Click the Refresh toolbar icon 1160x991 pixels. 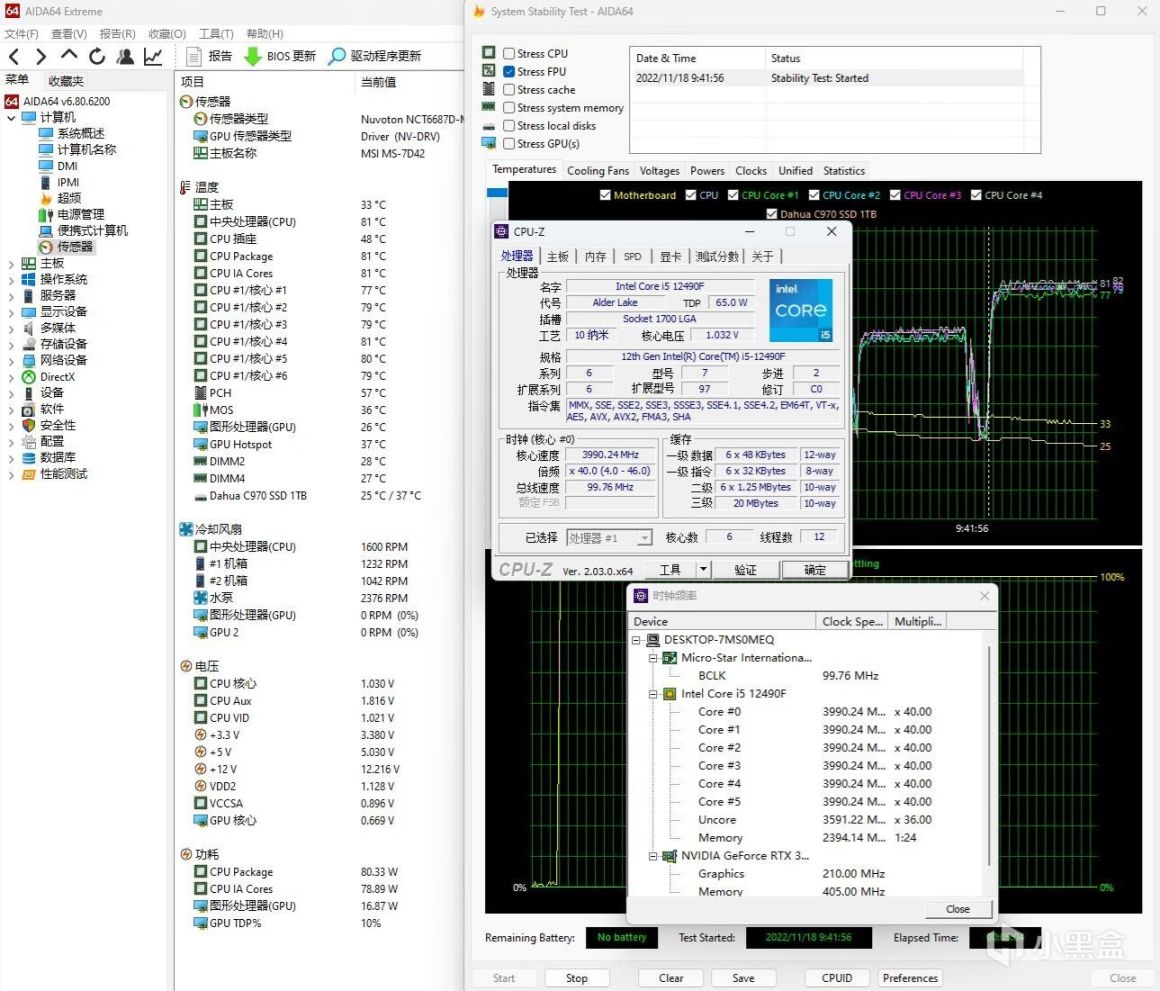tap(97, 56)
